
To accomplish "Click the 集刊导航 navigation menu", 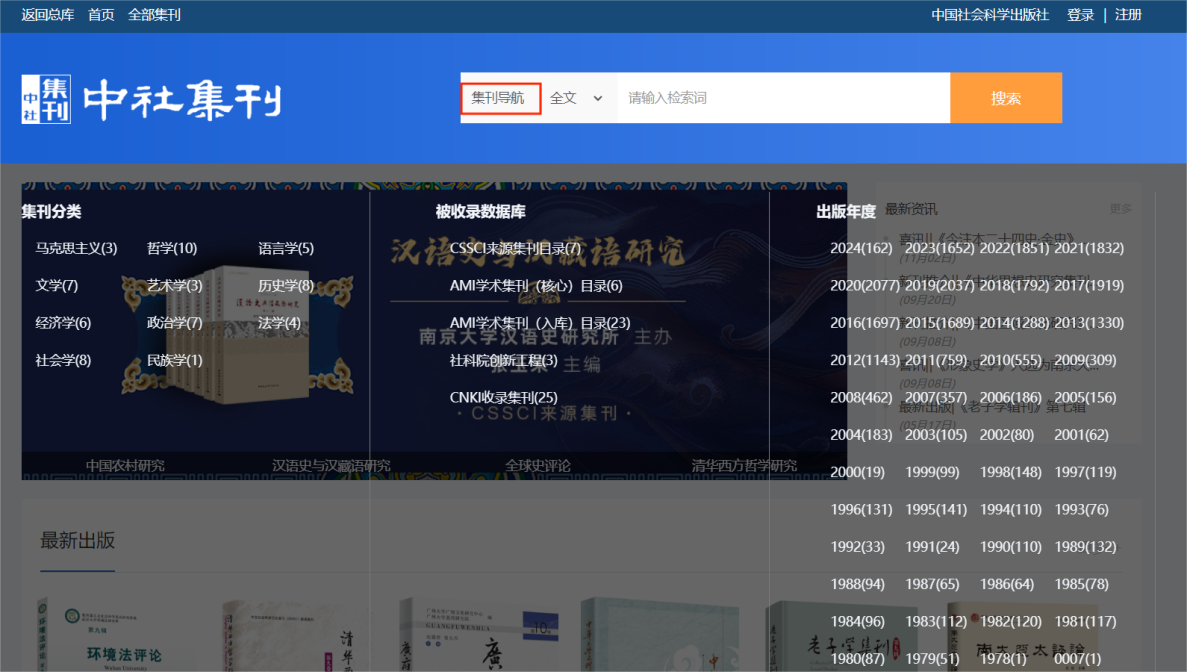I will click(x=499, y=98).
